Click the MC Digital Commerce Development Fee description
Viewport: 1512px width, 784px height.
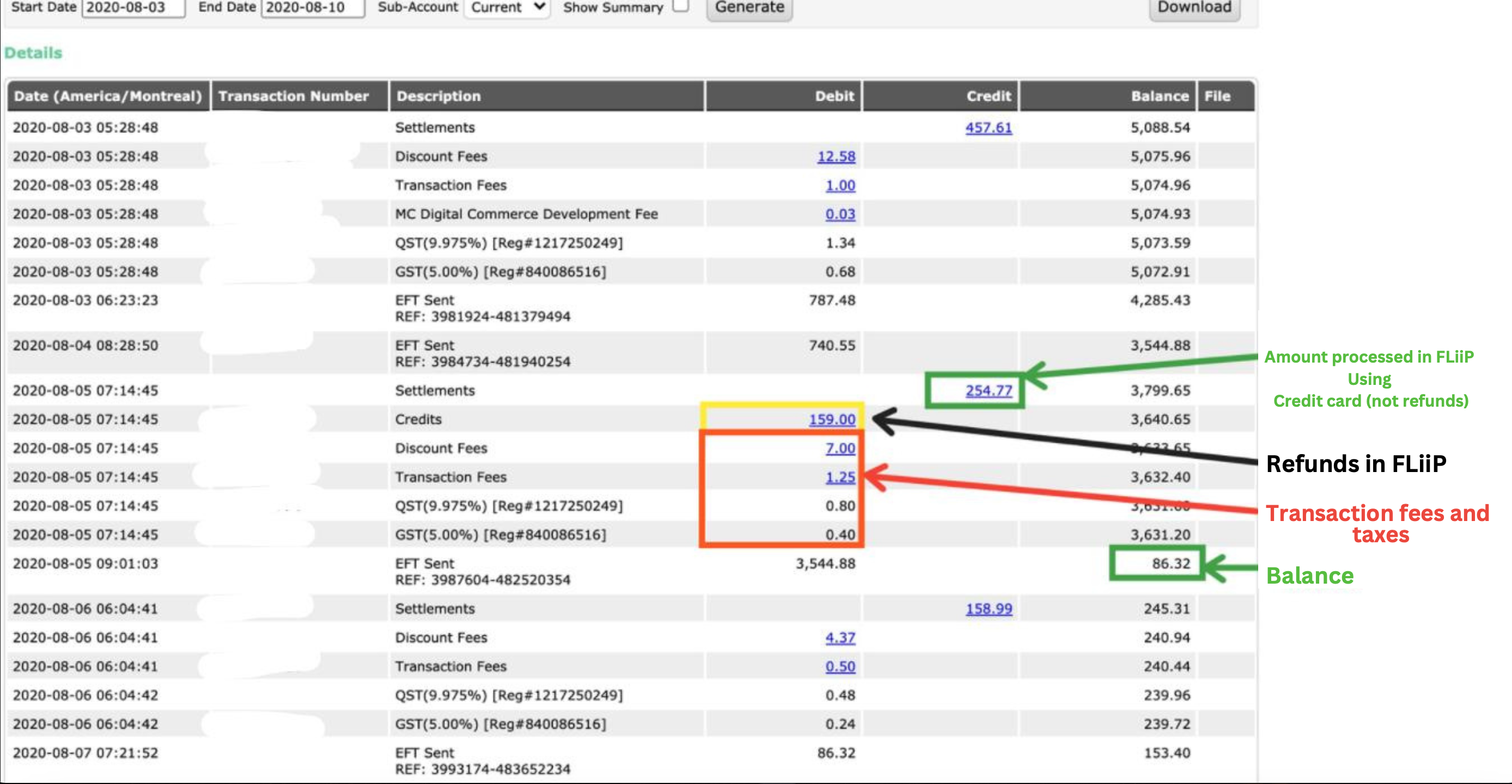tap(527, 213)
